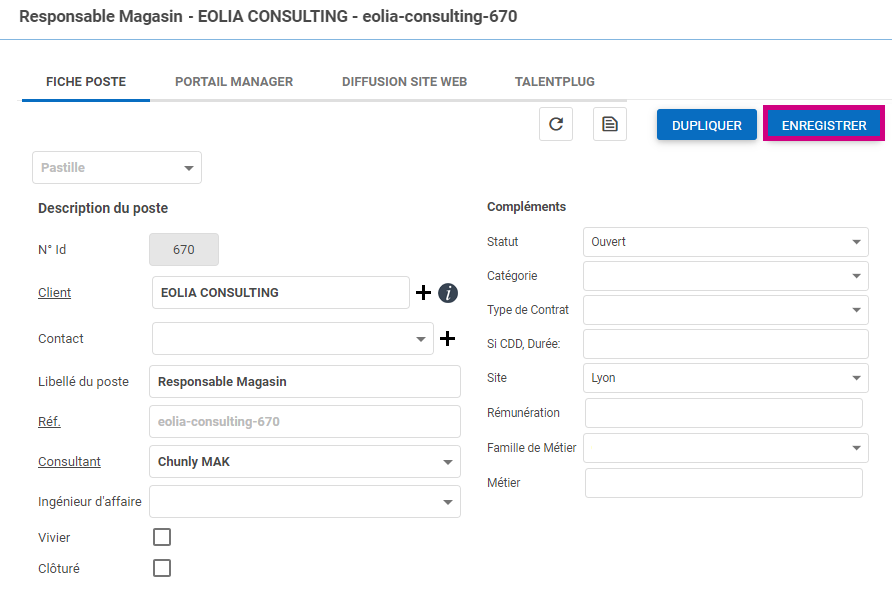Add a contact with the plus icon
The width and height of the screenshot is (892, 589).
(447, 339)
